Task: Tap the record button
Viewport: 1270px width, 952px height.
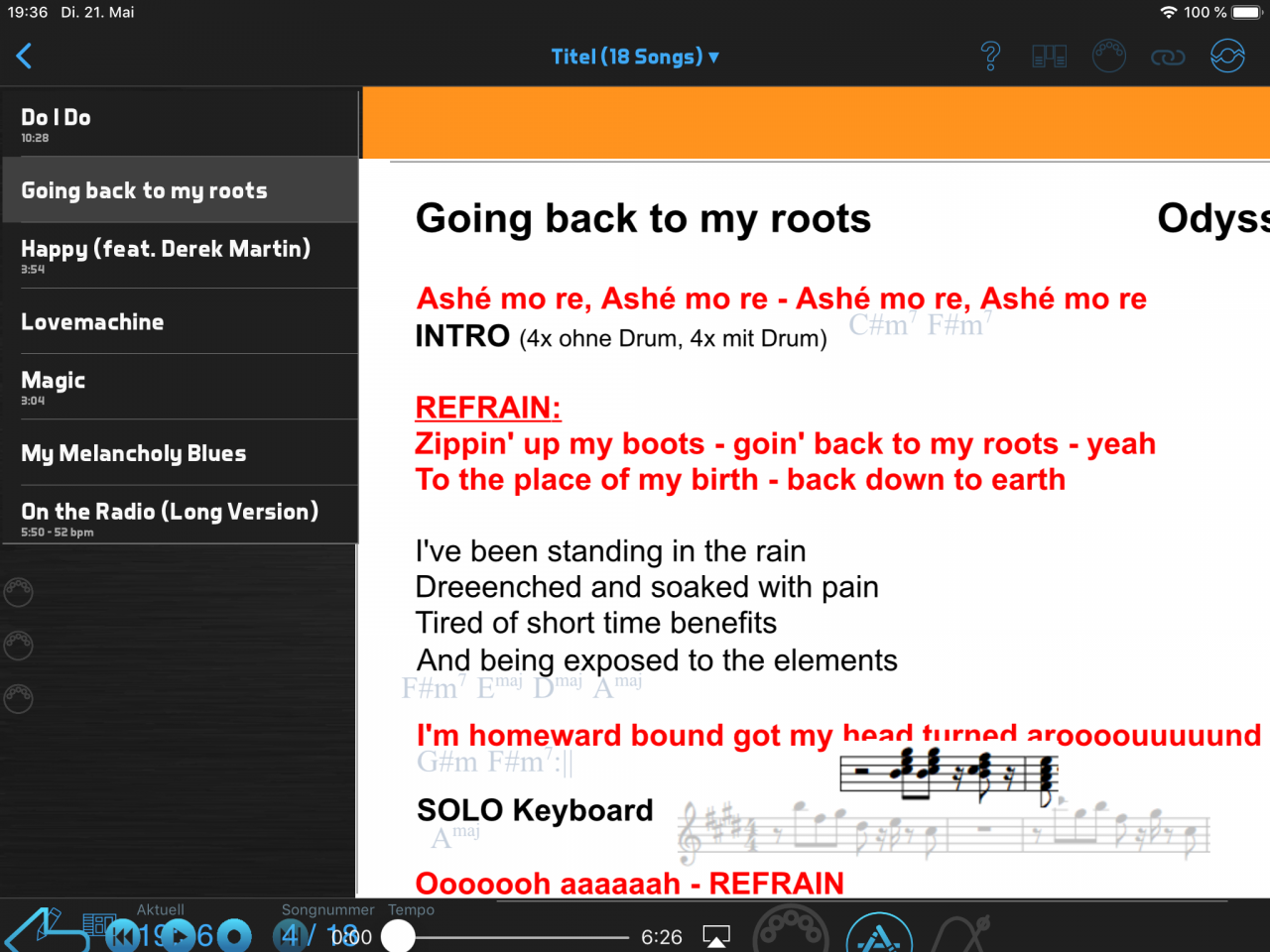Action: [x=234, y=936]
